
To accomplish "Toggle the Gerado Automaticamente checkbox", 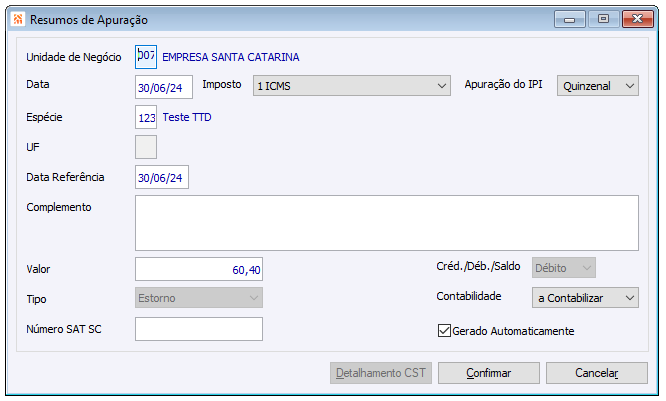I will pyautogui.click(x=445, y=331).
